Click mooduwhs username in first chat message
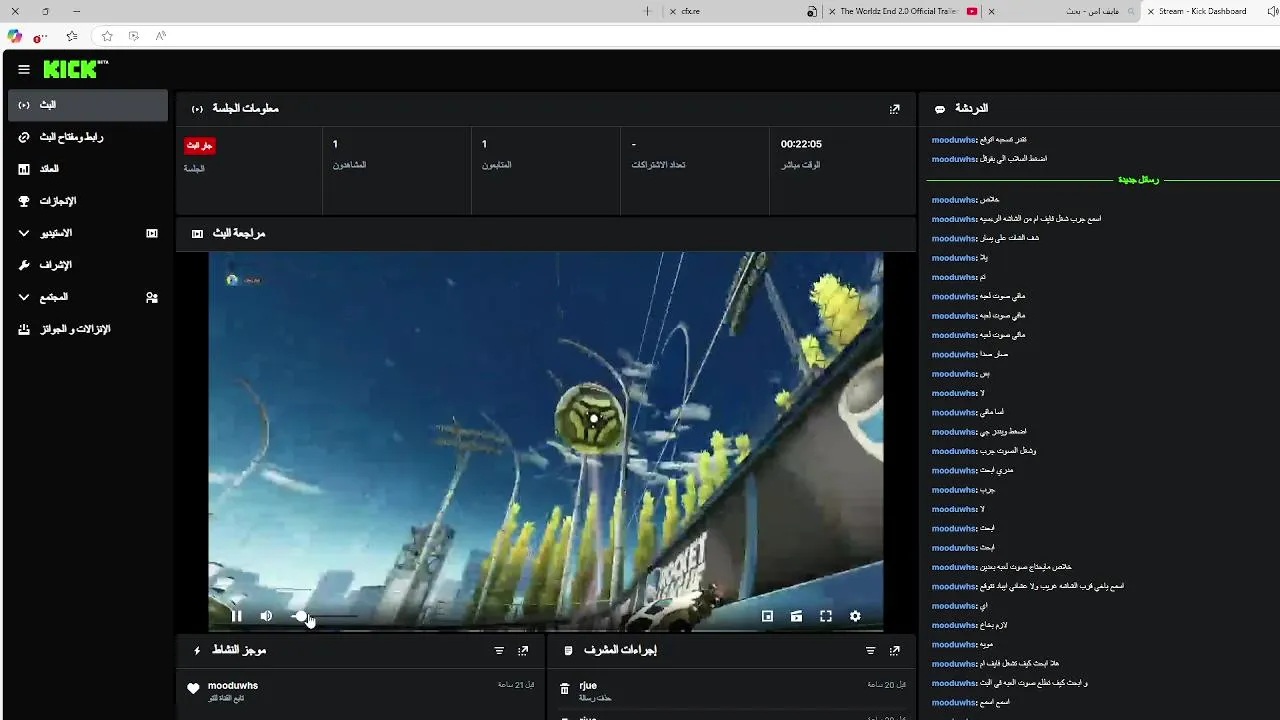The image size is (1280, 720). pyautogui.click(x=953, y=139)
